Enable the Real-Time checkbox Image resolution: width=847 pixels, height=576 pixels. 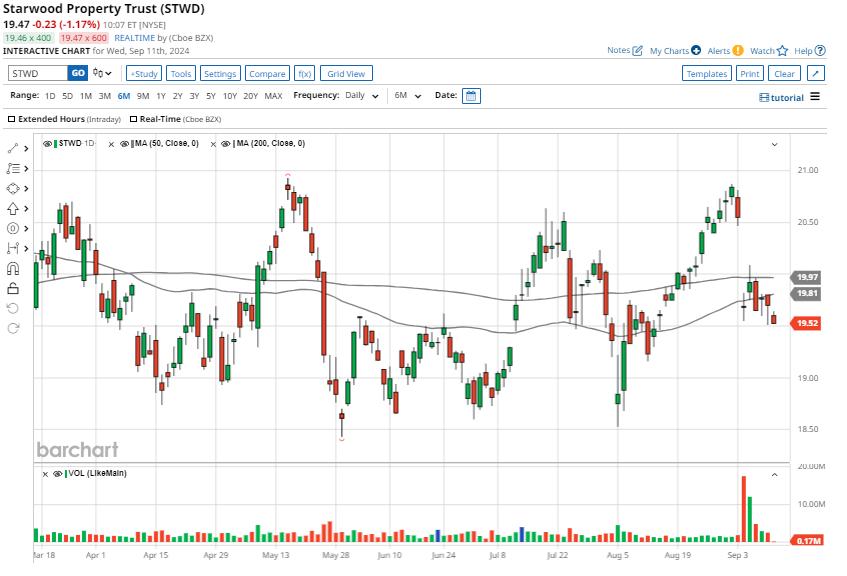[x=133, y=119]
